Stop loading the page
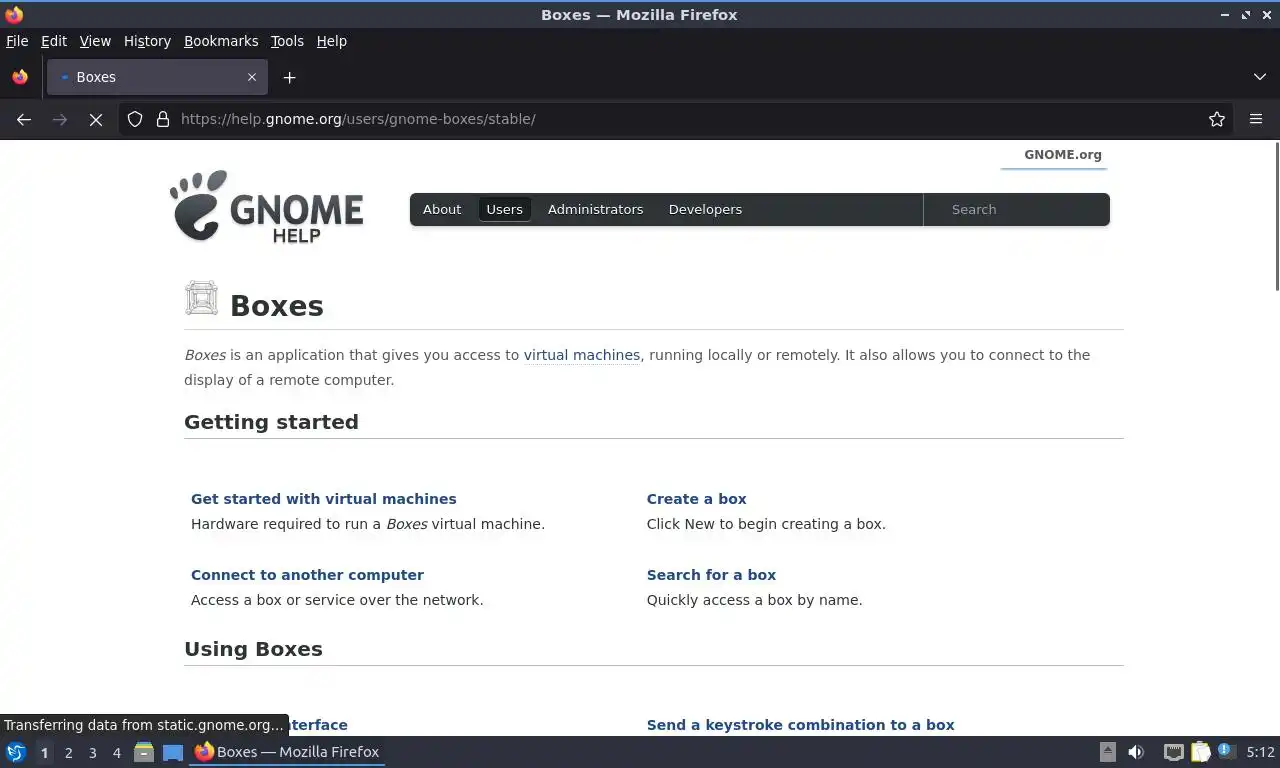The height and width of the screenshot is (768, 1280). 96,119
